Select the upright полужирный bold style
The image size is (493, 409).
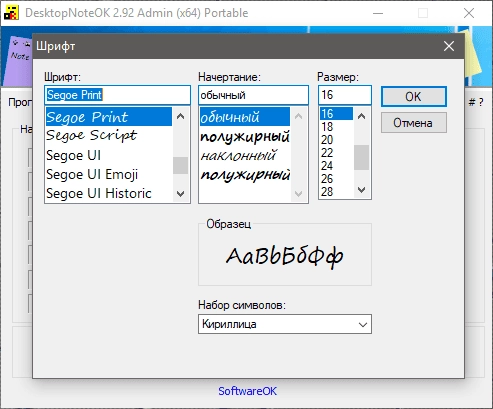pos(245,136)
